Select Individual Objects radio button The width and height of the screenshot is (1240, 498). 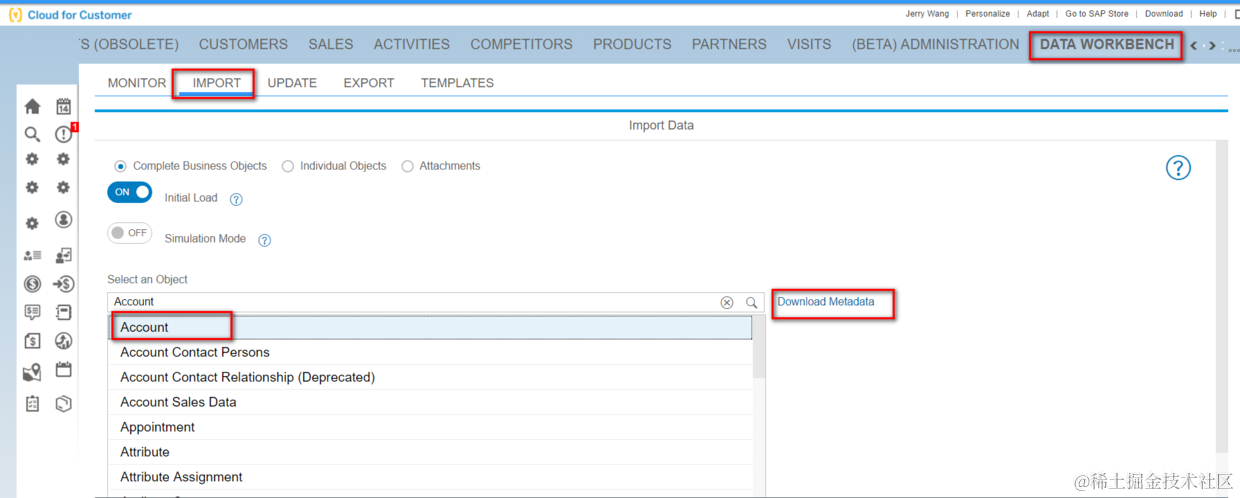288,166
